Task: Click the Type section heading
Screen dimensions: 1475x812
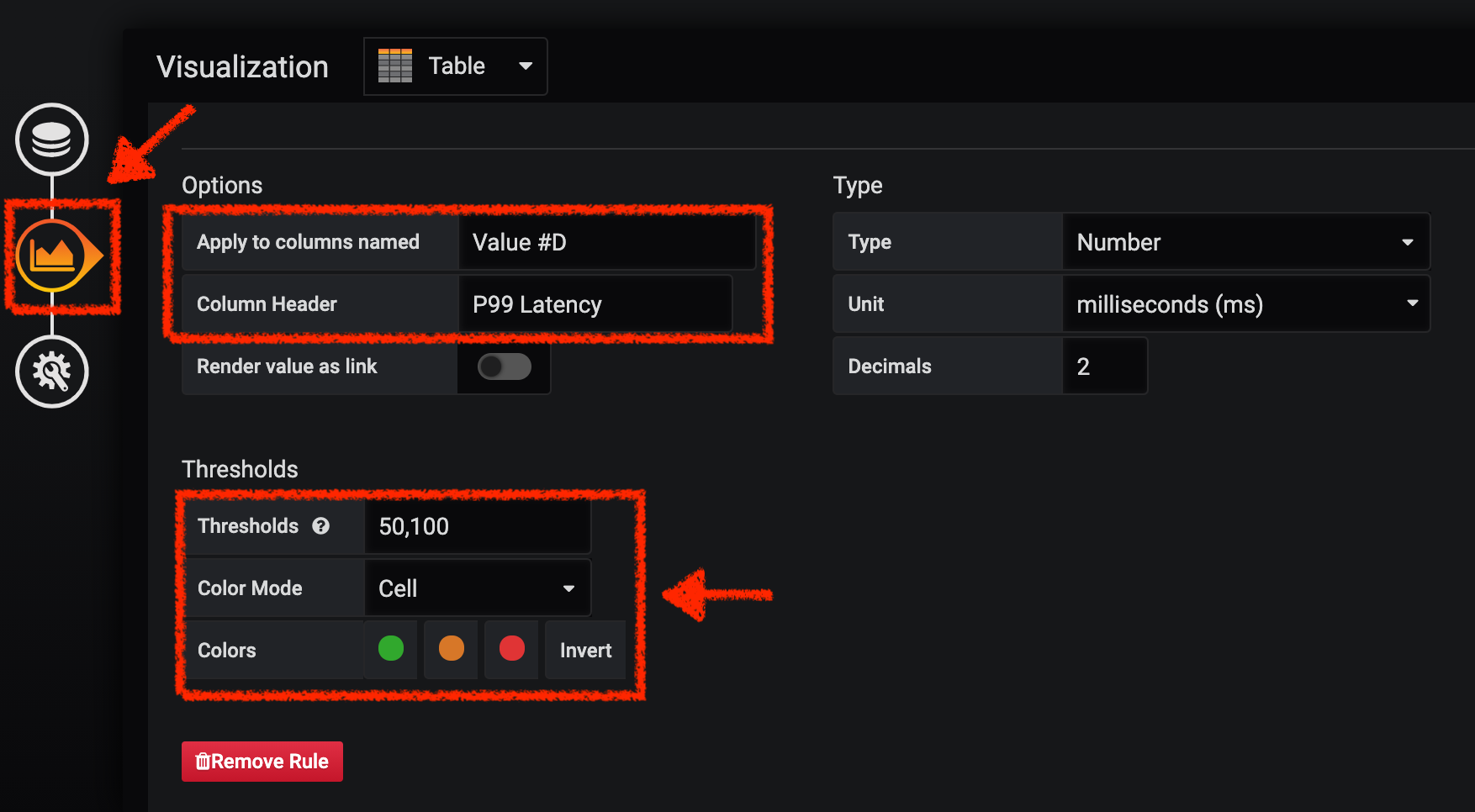Action: pos(858,185)
